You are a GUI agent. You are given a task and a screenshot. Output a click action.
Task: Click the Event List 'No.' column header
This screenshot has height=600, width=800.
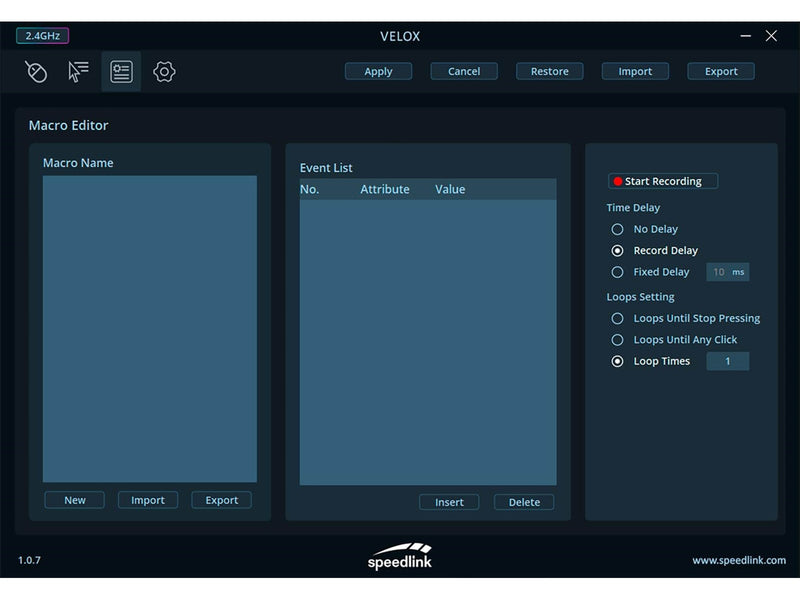(x=309, y=189)
